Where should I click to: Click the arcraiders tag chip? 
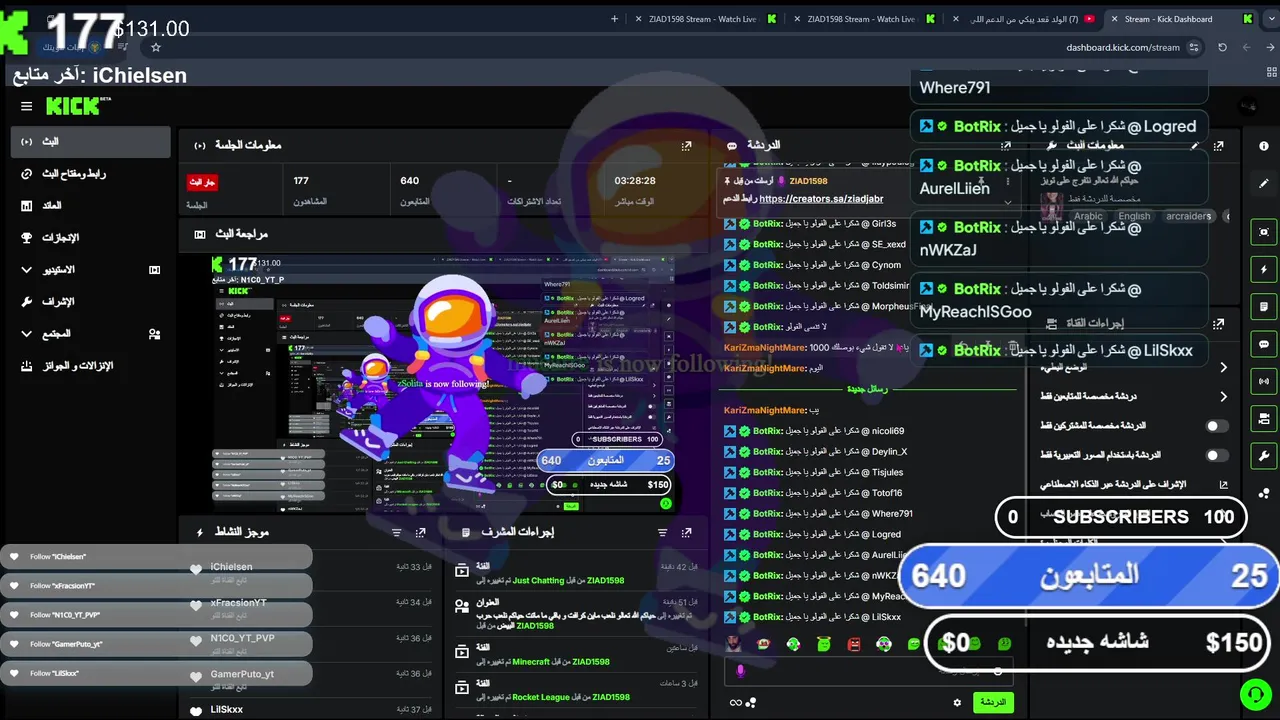(1188, 216)
